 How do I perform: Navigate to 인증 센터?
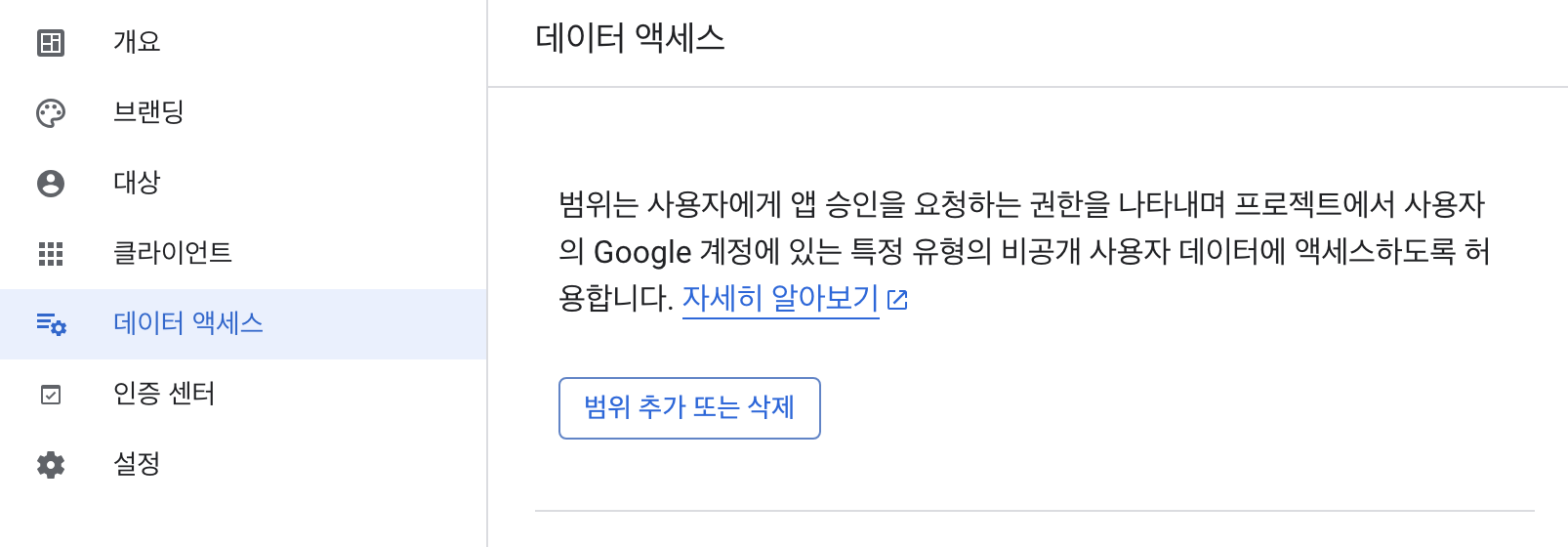164,394
